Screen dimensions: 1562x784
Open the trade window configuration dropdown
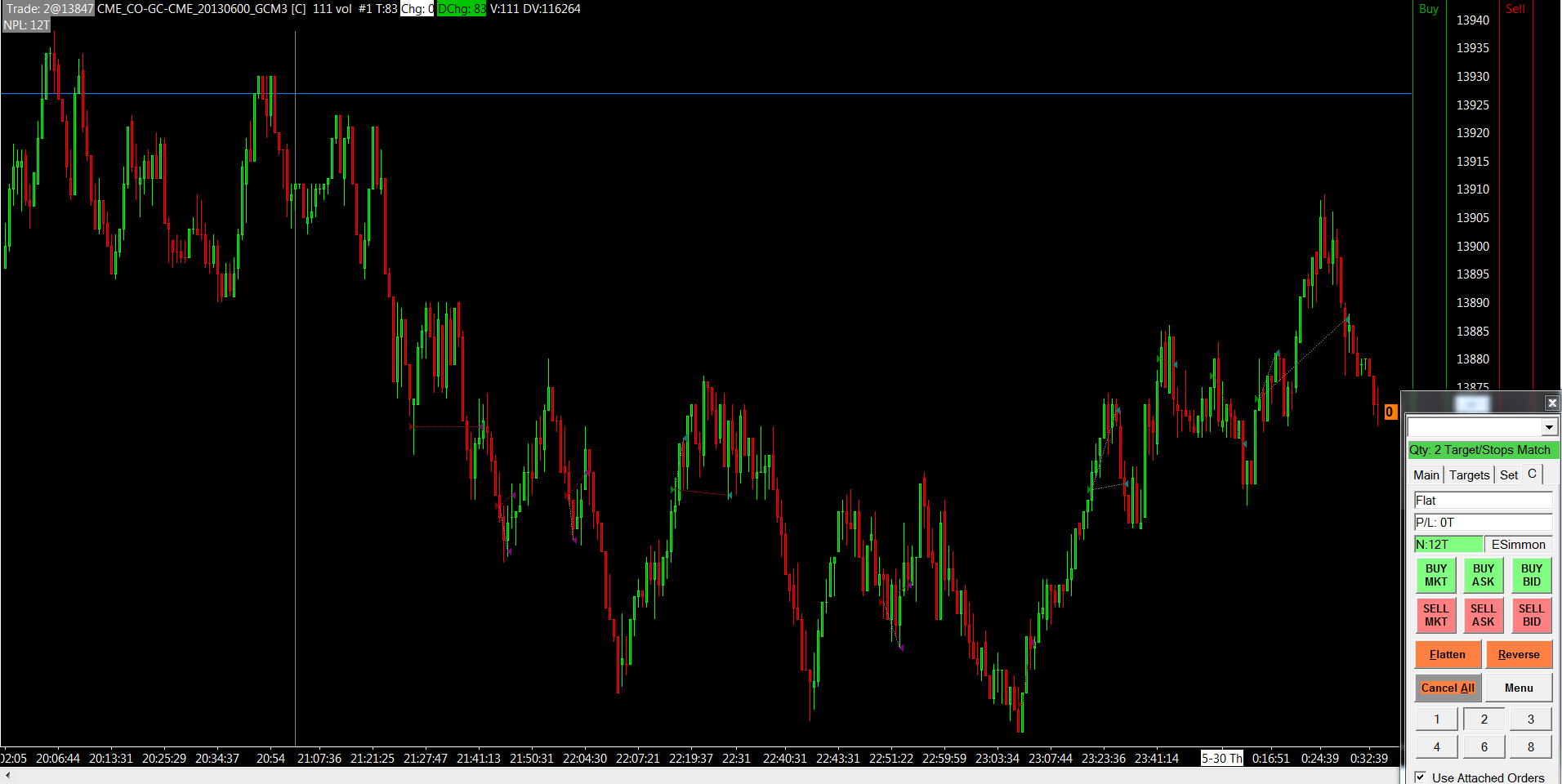coord(1548,427)
